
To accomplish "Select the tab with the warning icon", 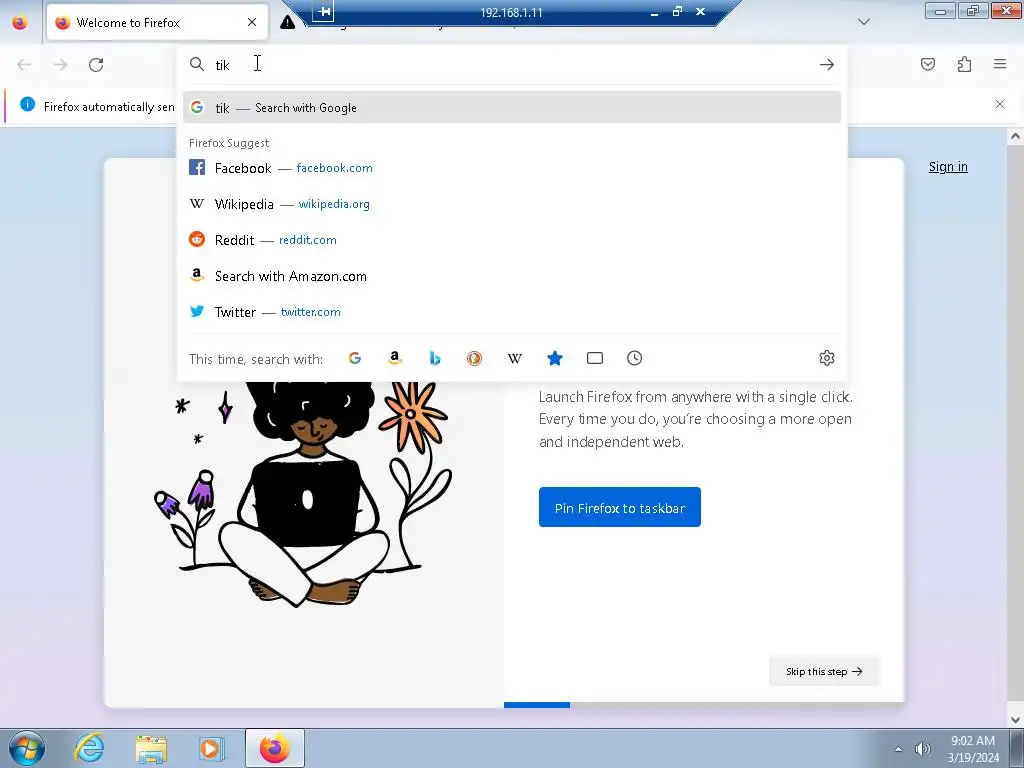I will (x=287, y=22).
